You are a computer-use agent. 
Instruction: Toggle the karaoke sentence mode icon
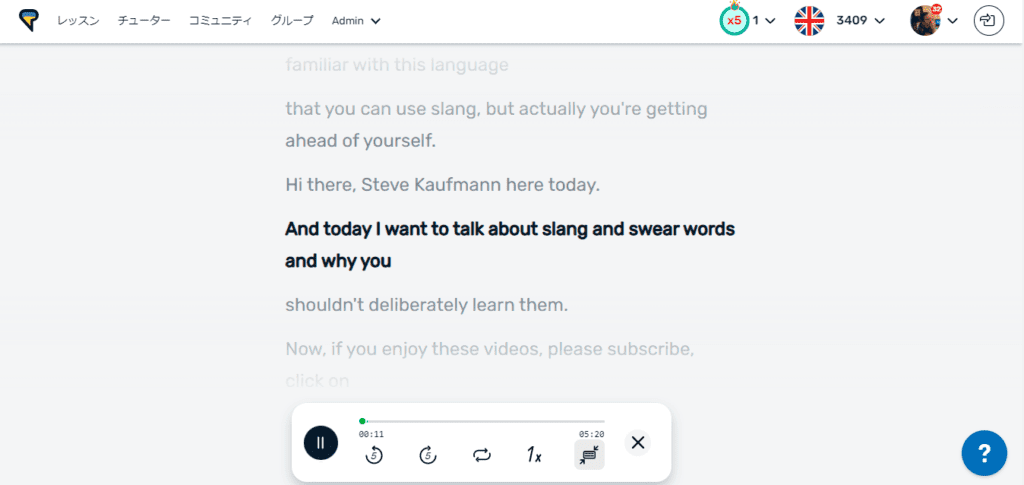pos(589,455)
